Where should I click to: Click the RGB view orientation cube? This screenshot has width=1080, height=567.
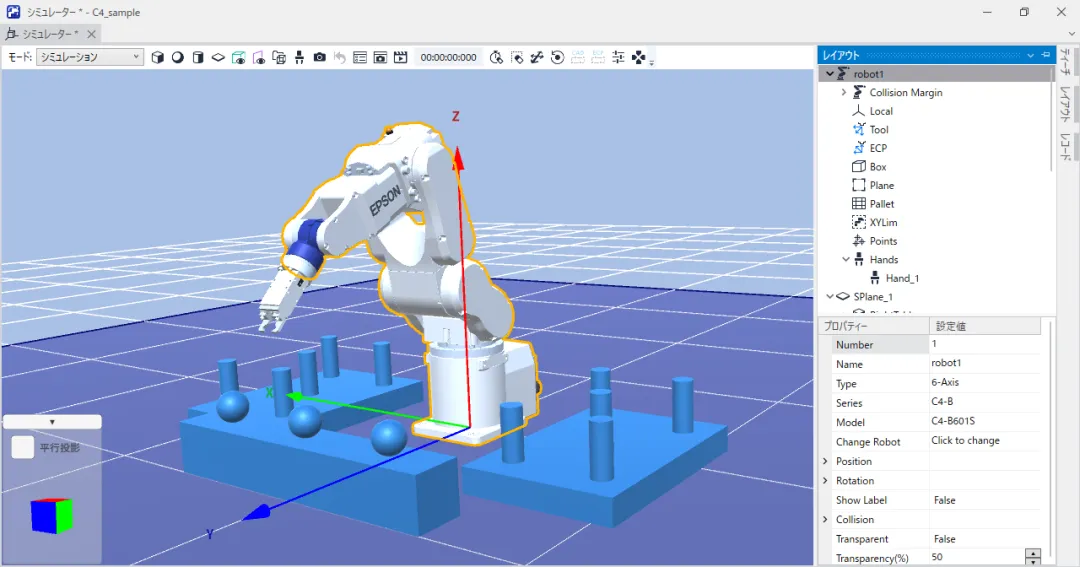51,516
